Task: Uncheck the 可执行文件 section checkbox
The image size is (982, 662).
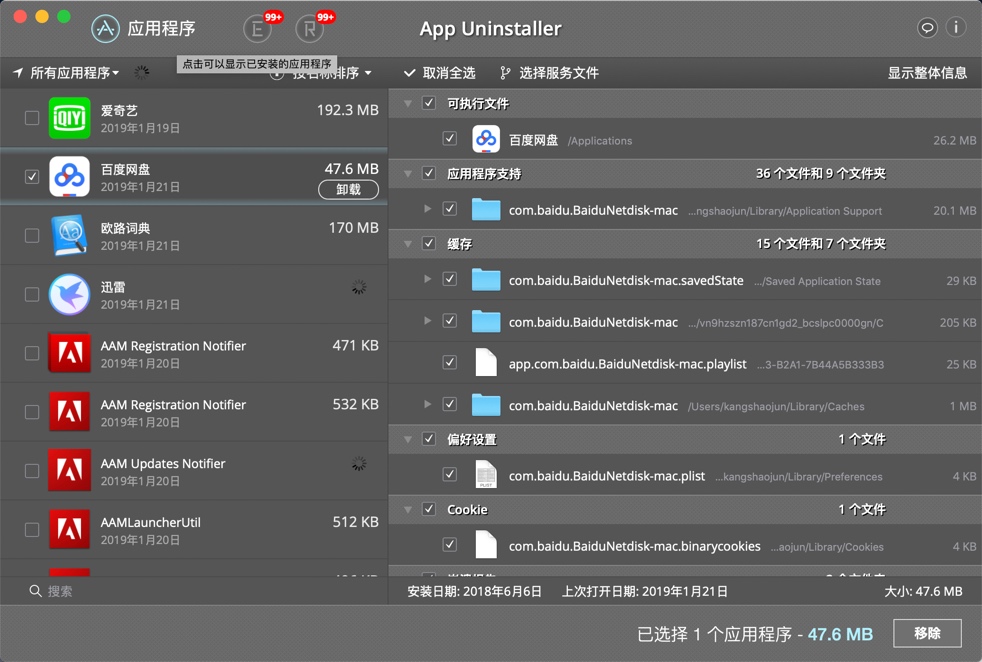Action: [429, 102]
